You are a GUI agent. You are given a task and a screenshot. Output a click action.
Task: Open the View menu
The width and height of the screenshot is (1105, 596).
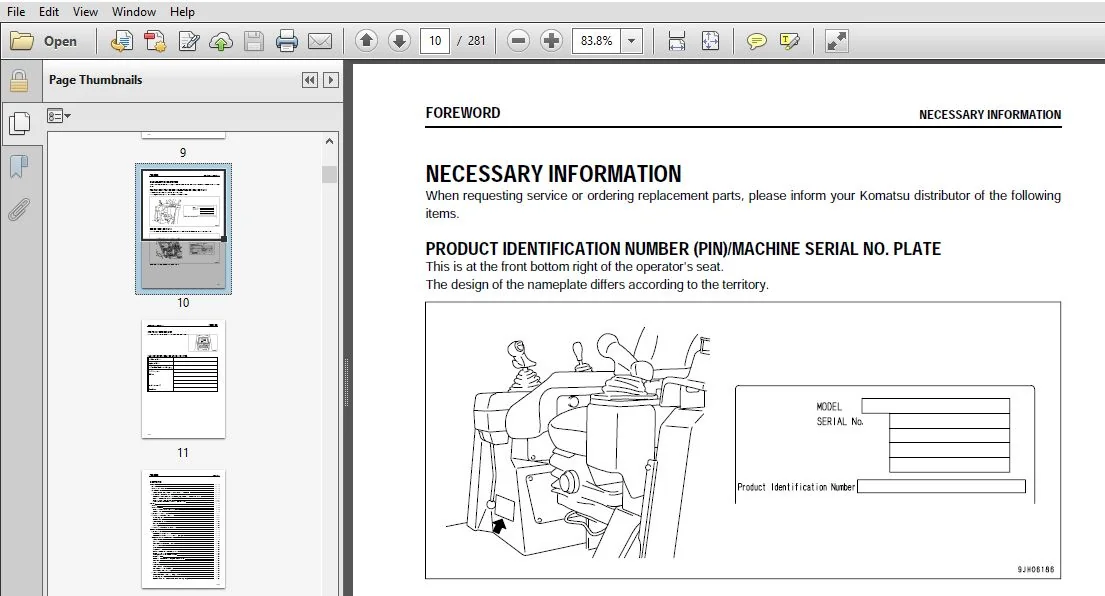pos(85,12)
